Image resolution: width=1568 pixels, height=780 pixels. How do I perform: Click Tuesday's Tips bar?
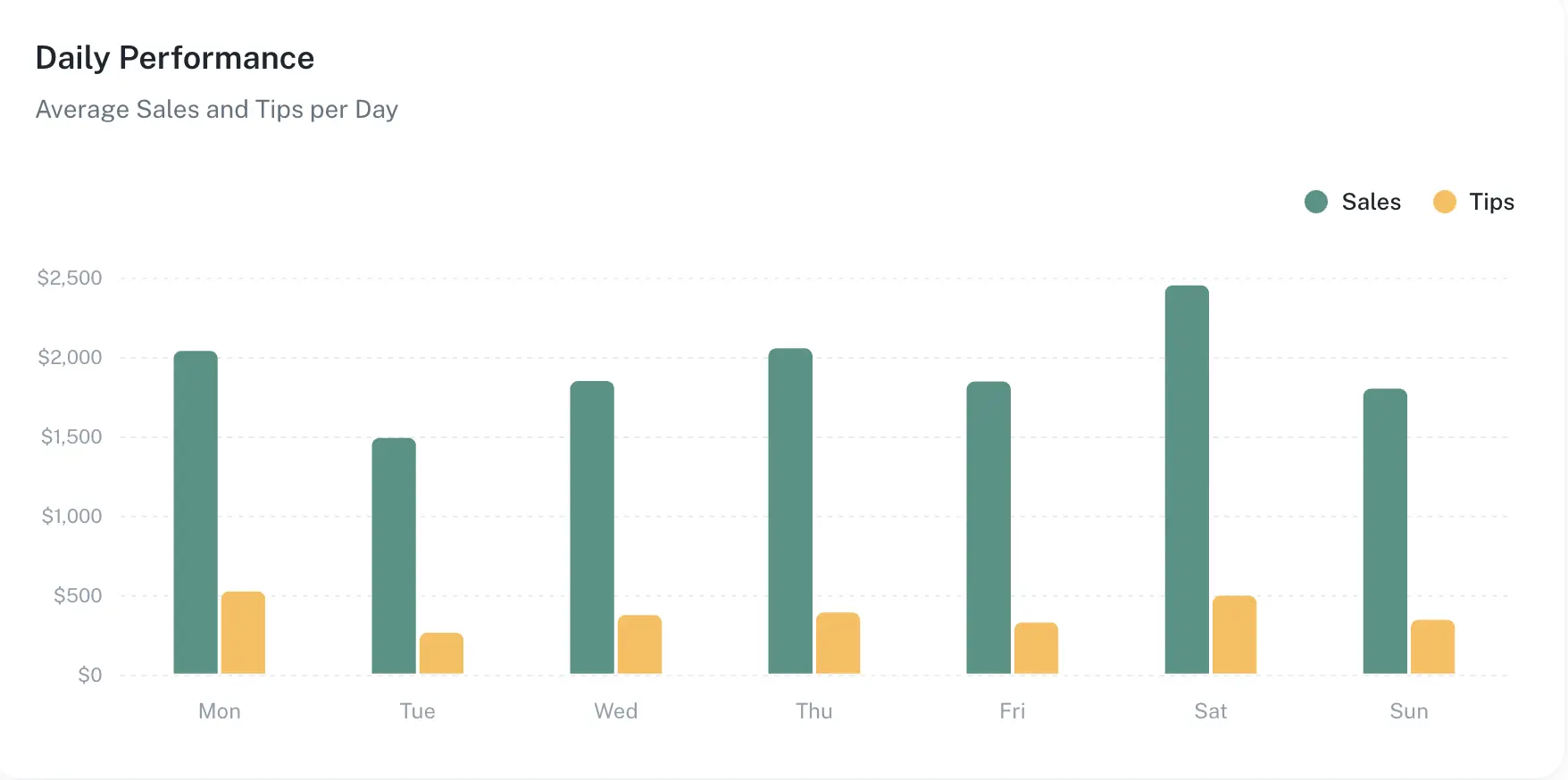pyautogui.click(x=441, y=653)
